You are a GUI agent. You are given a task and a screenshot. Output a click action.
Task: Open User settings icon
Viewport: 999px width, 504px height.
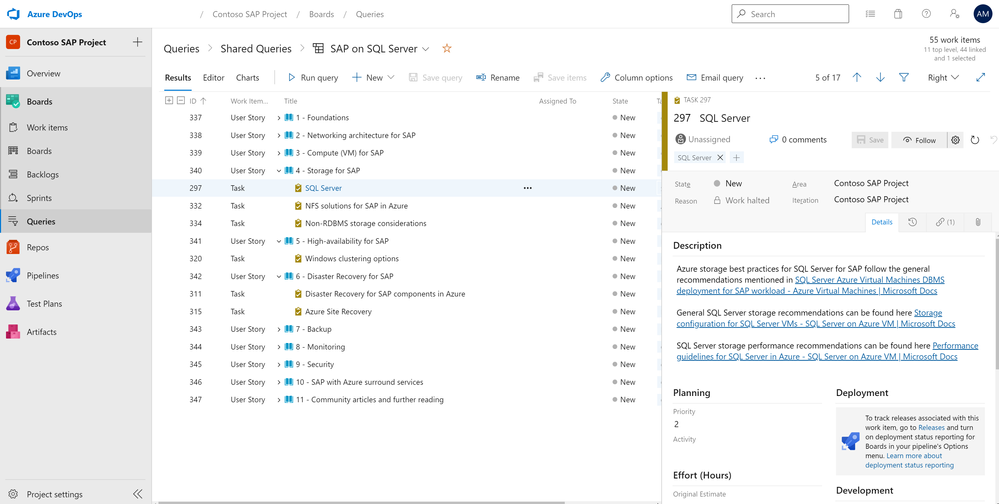tap(954, 13)
